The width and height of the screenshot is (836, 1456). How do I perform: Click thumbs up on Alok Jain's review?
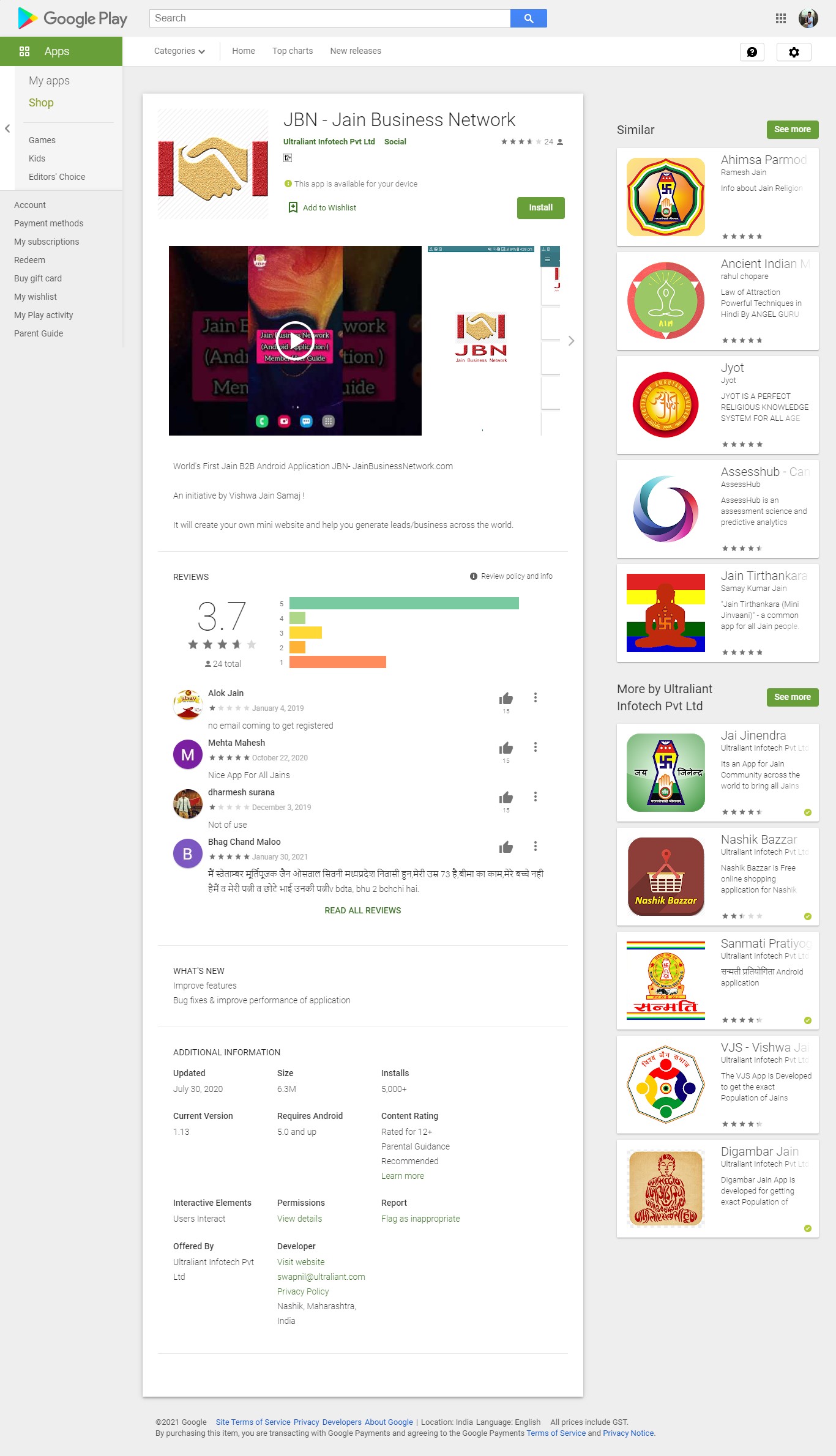pos(506,699)
